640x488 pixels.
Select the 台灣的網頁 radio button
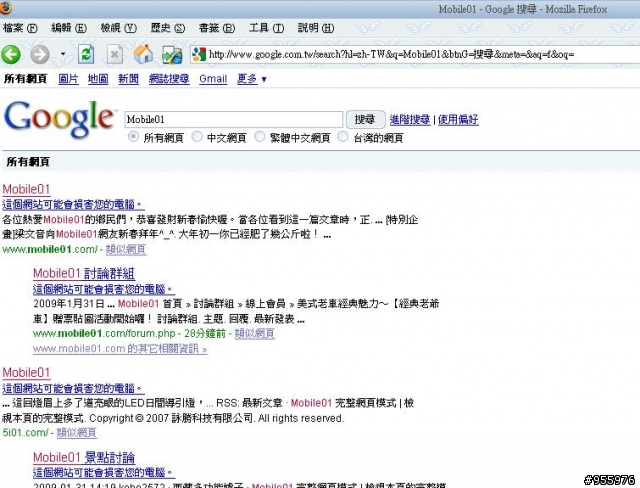pos(343,137)
